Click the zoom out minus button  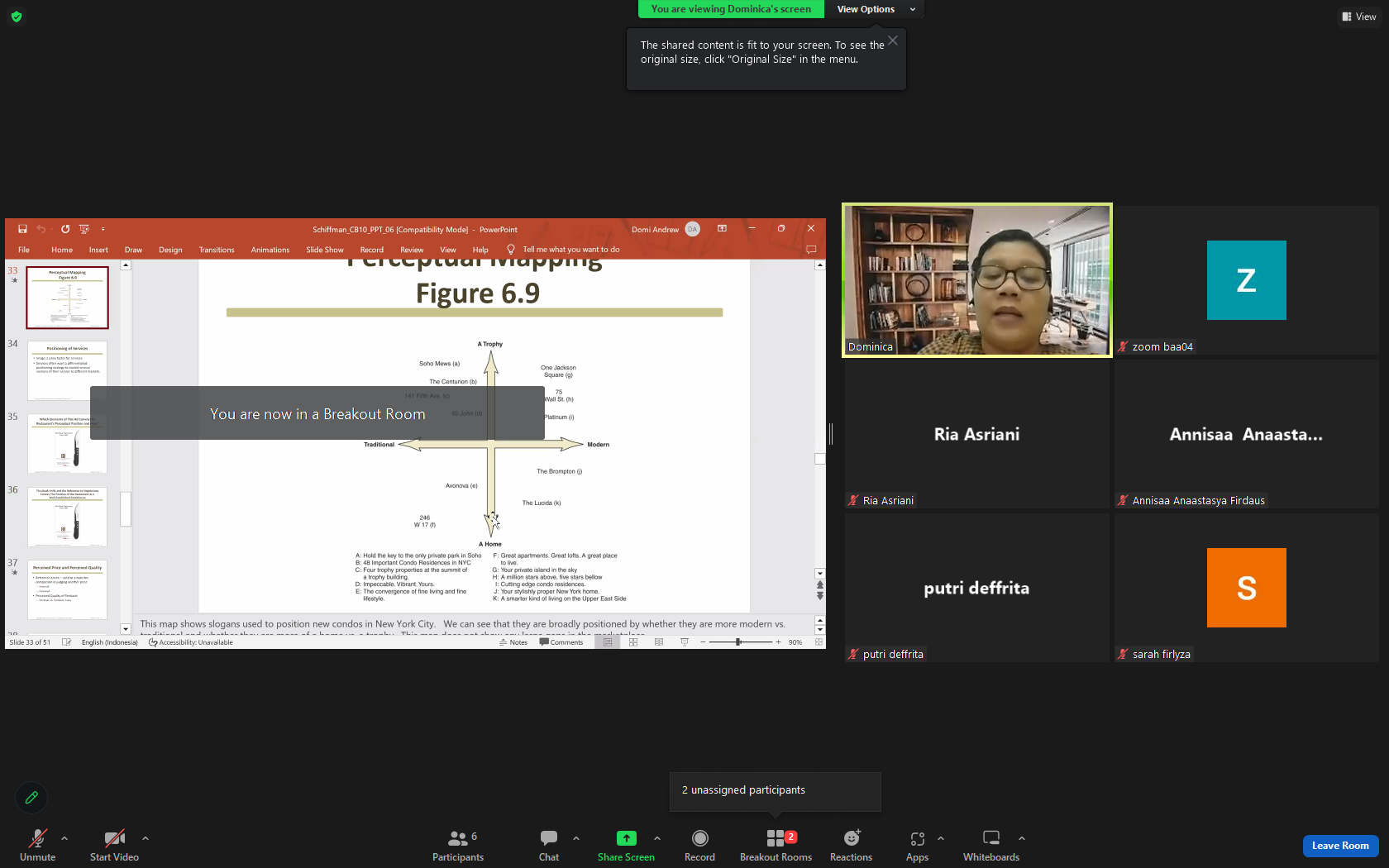[703, 642]
